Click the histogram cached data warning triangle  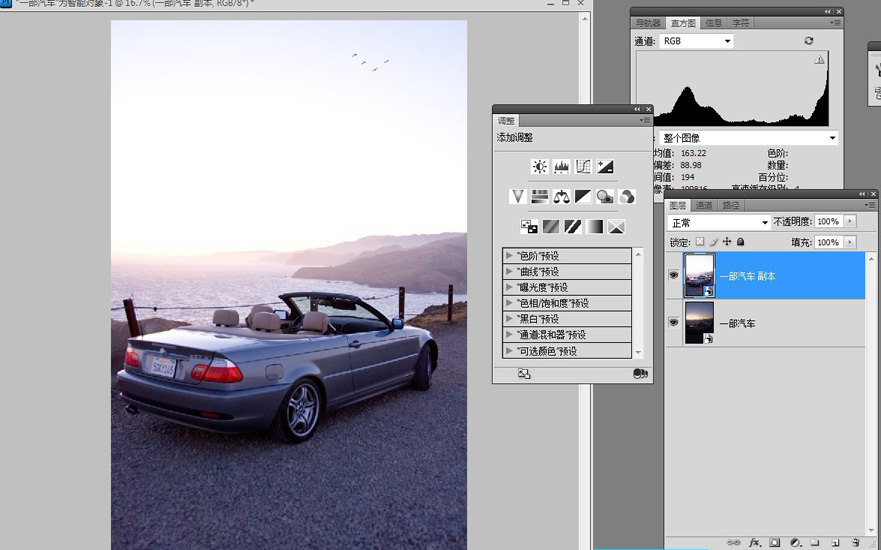pyautogui.click(x=819, y=60)
